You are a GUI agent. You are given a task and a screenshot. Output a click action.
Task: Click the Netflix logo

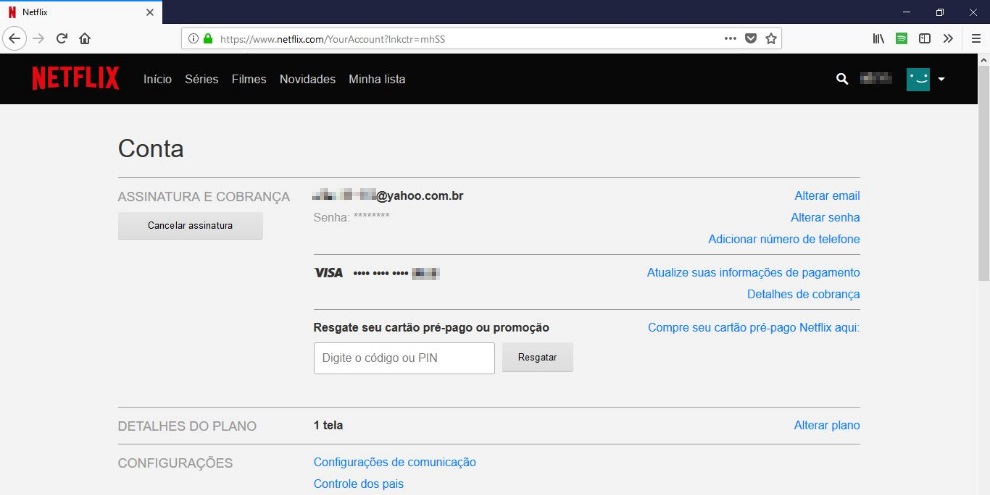tap(76, 79)
